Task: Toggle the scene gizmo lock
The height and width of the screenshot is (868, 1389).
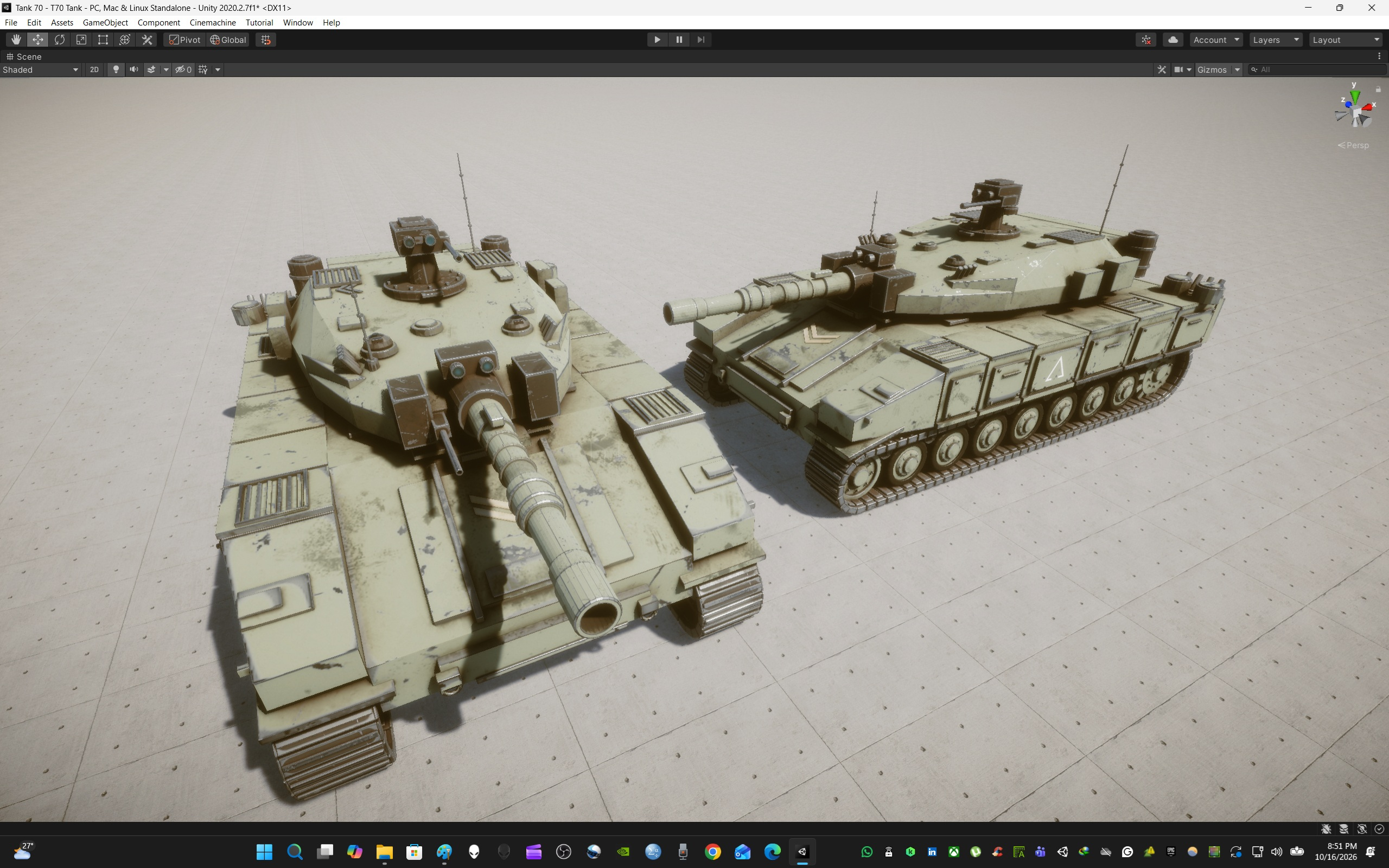Action: (1378, 89)
